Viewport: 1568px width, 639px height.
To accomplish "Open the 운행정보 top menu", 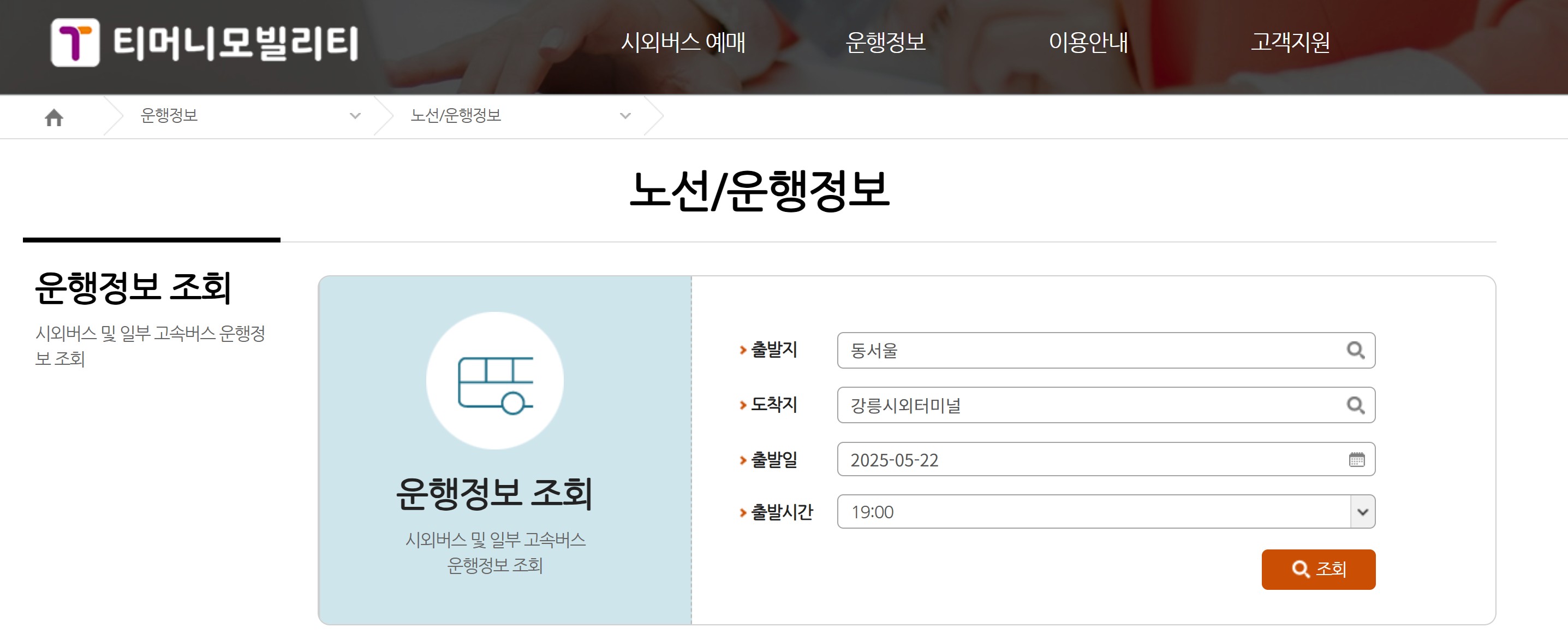I will point(886,42).
